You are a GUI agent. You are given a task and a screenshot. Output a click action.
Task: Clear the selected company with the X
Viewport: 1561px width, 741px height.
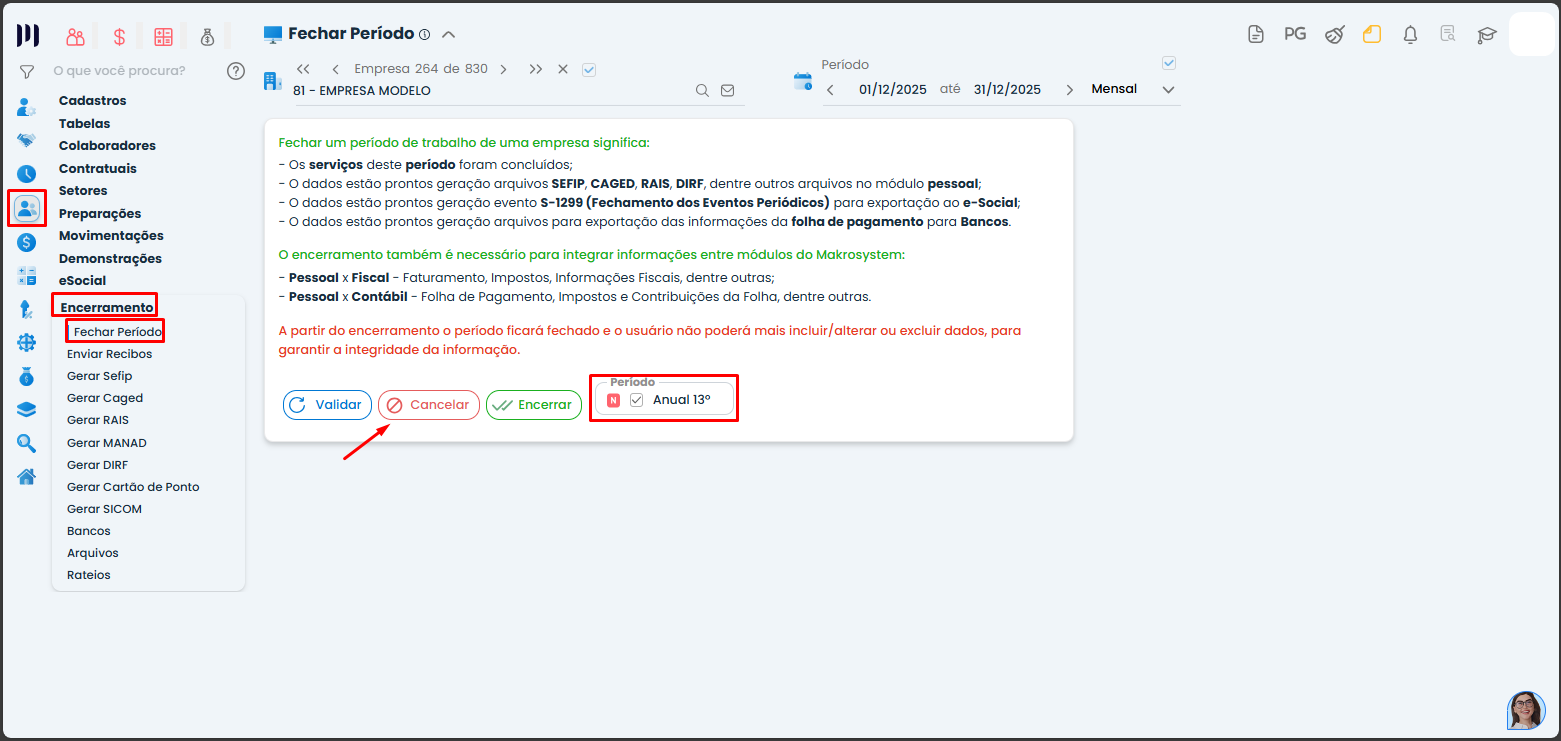coord(563,69)
